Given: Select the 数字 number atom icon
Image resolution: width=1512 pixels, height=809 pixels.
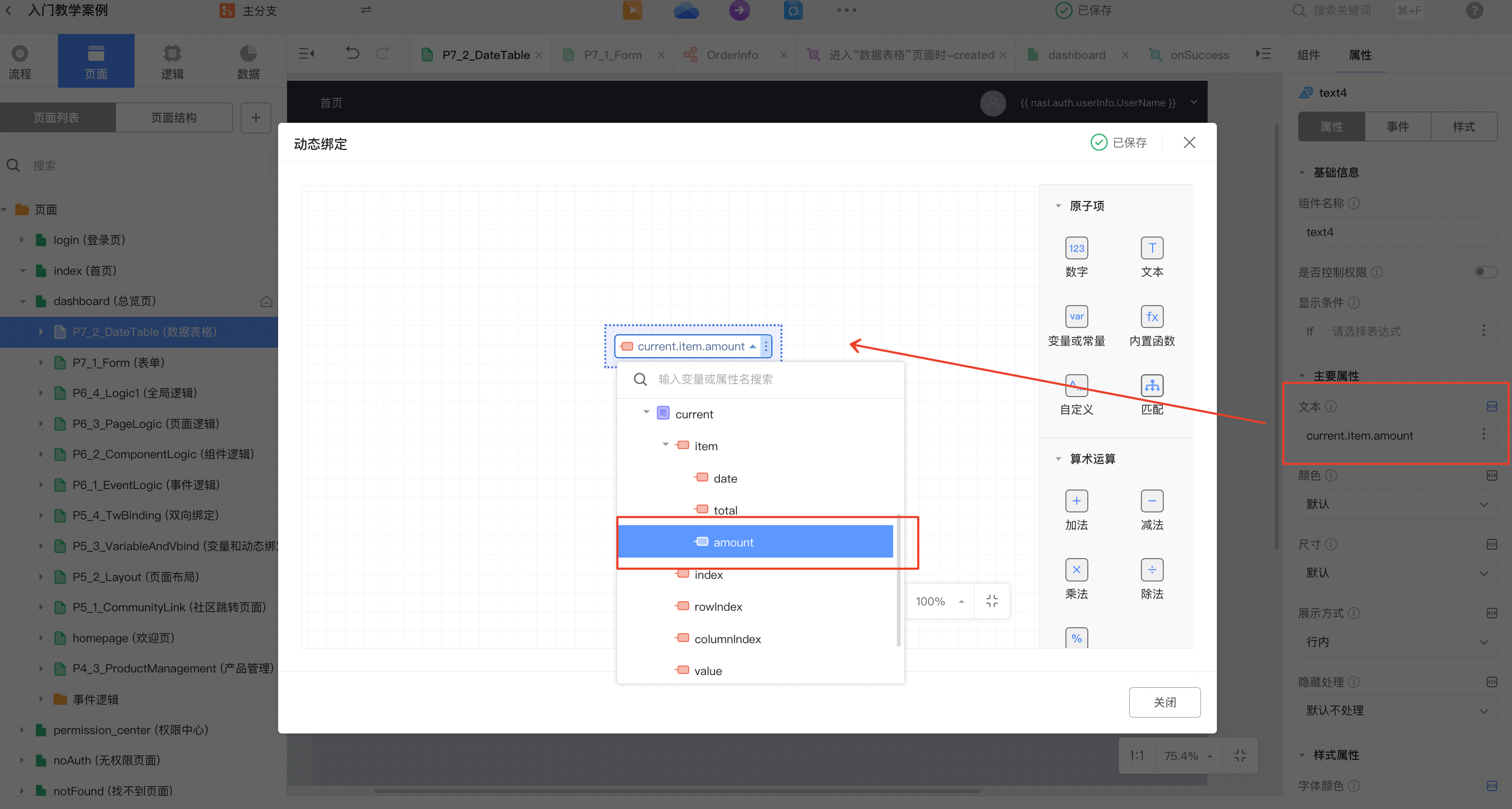Looking at the screenshot, I should coord(1076,248).
